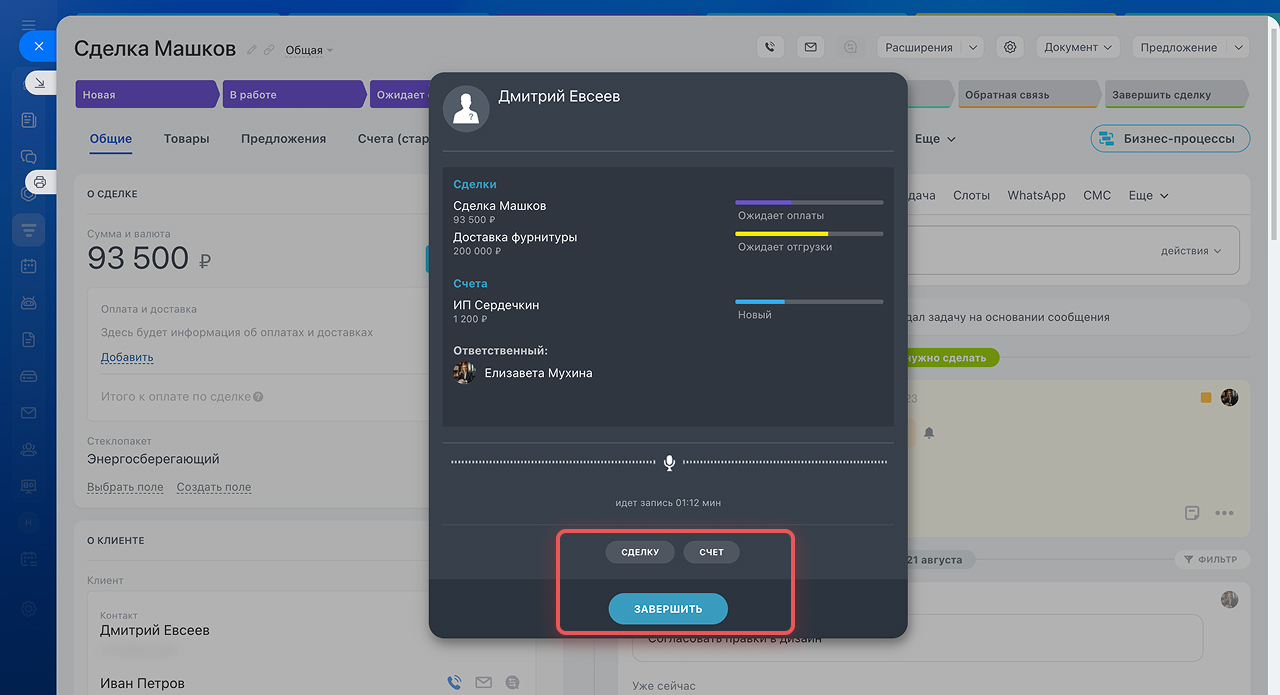
Task: Expand the Документ dropdown
Action: pyautogui.click(x=1078, y=47)
